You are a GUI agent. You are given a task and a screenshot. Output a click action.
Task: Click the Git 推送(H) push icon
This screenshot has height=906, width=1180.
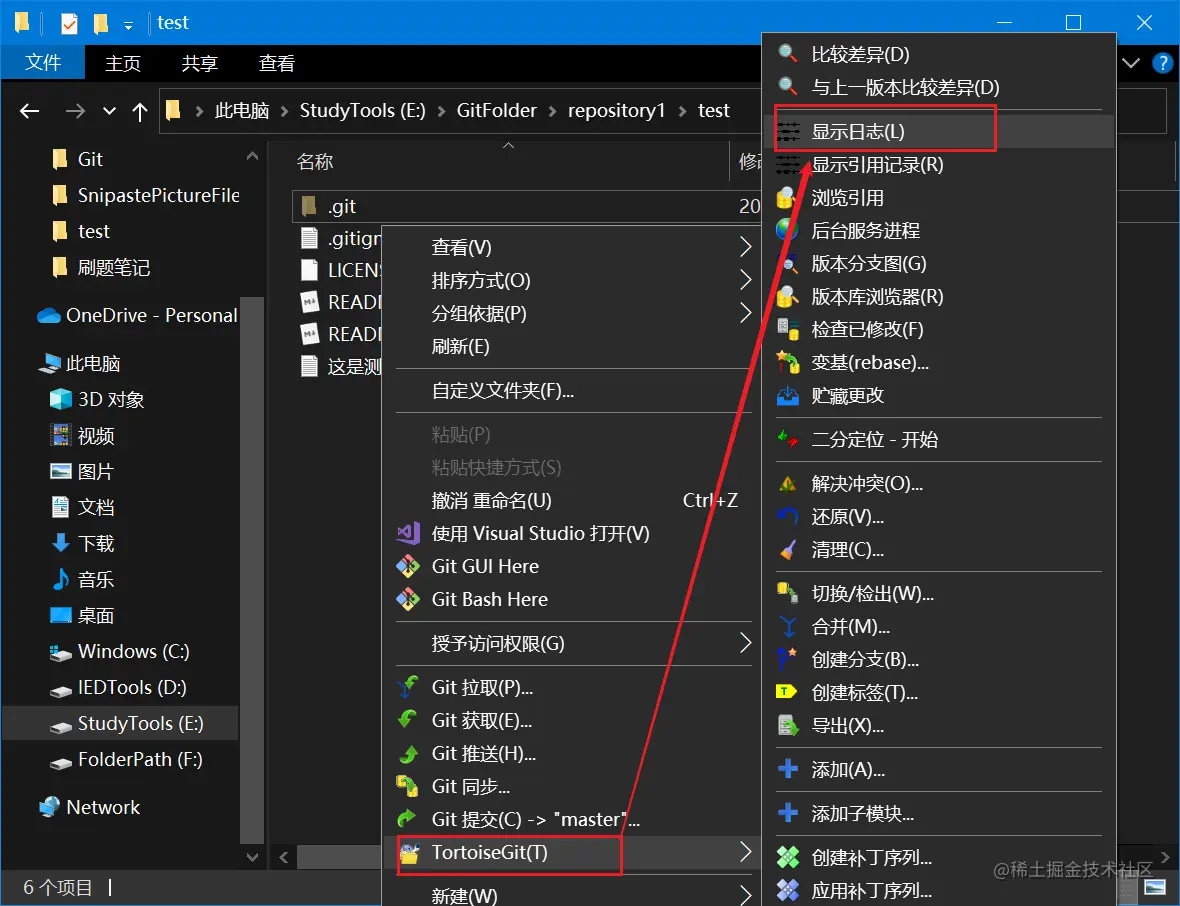coord(408,753)
